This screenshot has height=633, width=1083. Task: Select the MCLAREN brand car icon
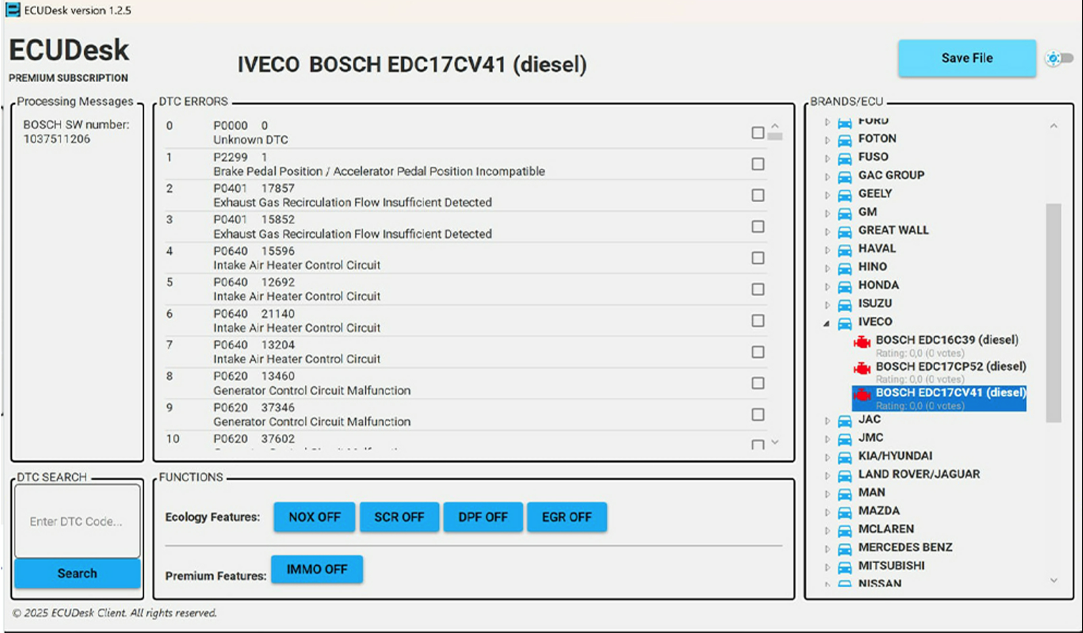tap(845, 530)
